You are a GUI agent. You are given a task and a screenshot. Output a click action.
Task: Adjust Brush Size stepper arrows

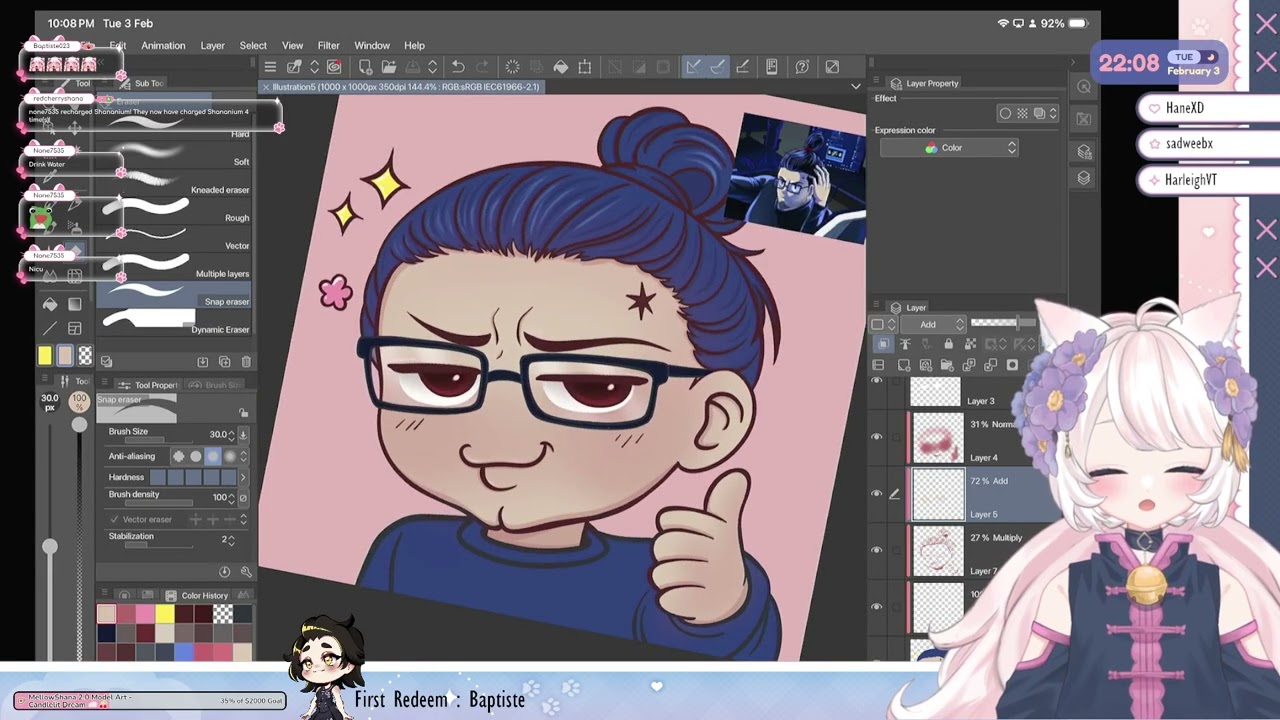pyautogui.click(x=232, y=435)
